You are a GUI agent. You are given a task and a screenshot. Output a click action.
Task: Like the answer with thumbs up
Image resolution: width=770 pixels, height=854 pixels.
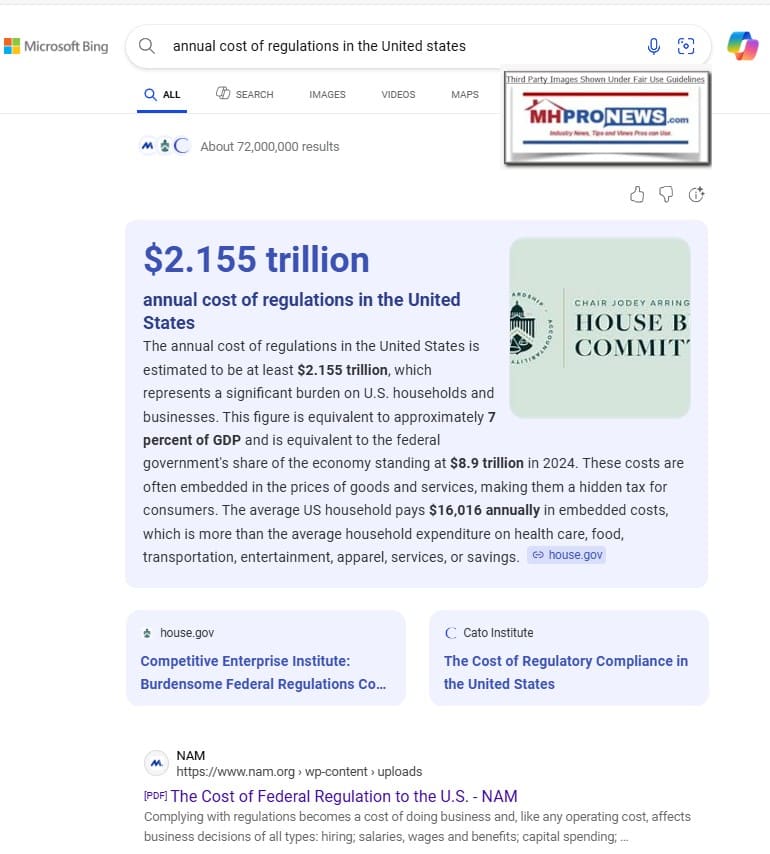(637, 194)
